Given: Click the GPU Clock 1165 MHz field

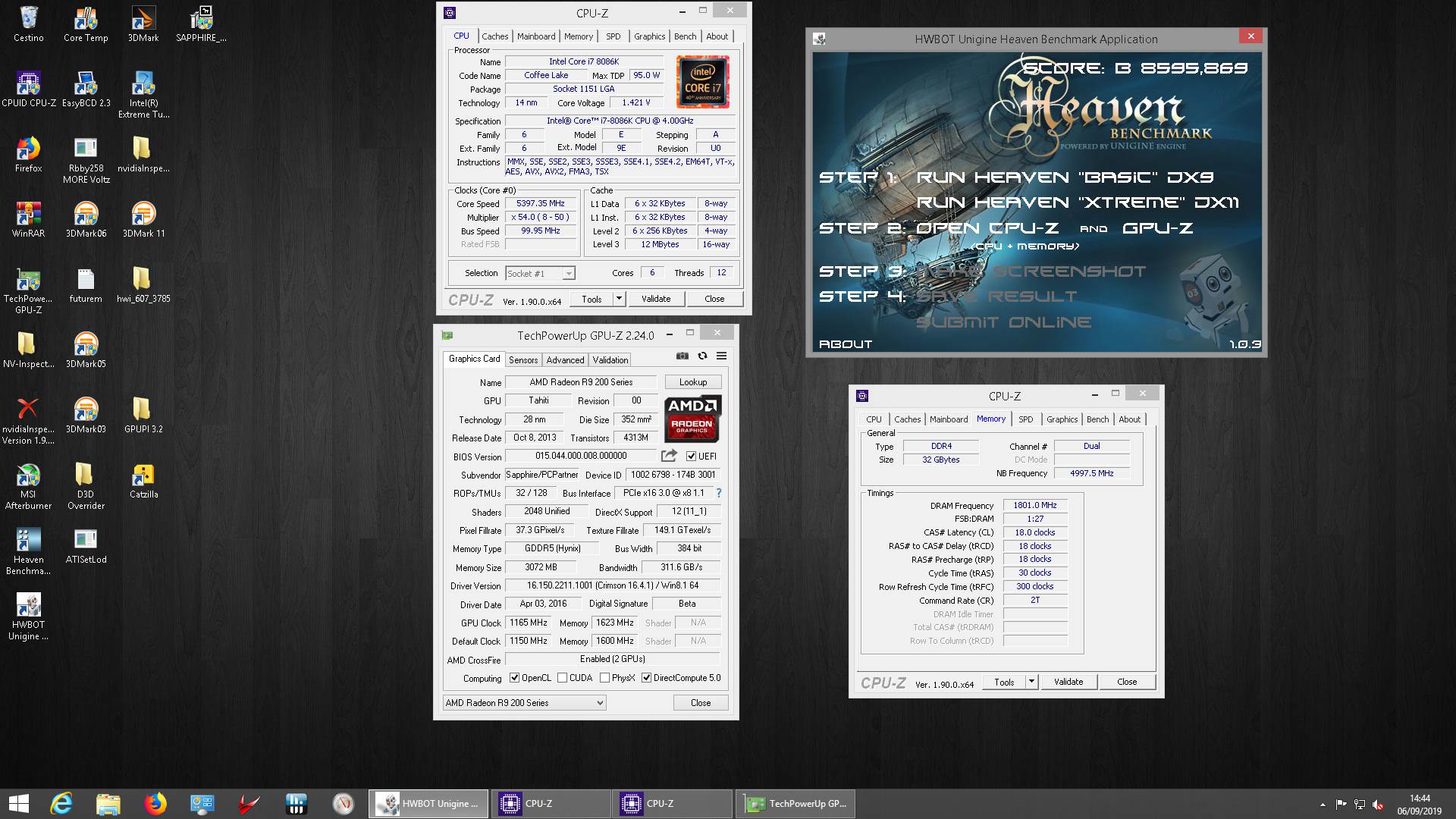Looking at the screenshot, I should (x=529, y=623).
